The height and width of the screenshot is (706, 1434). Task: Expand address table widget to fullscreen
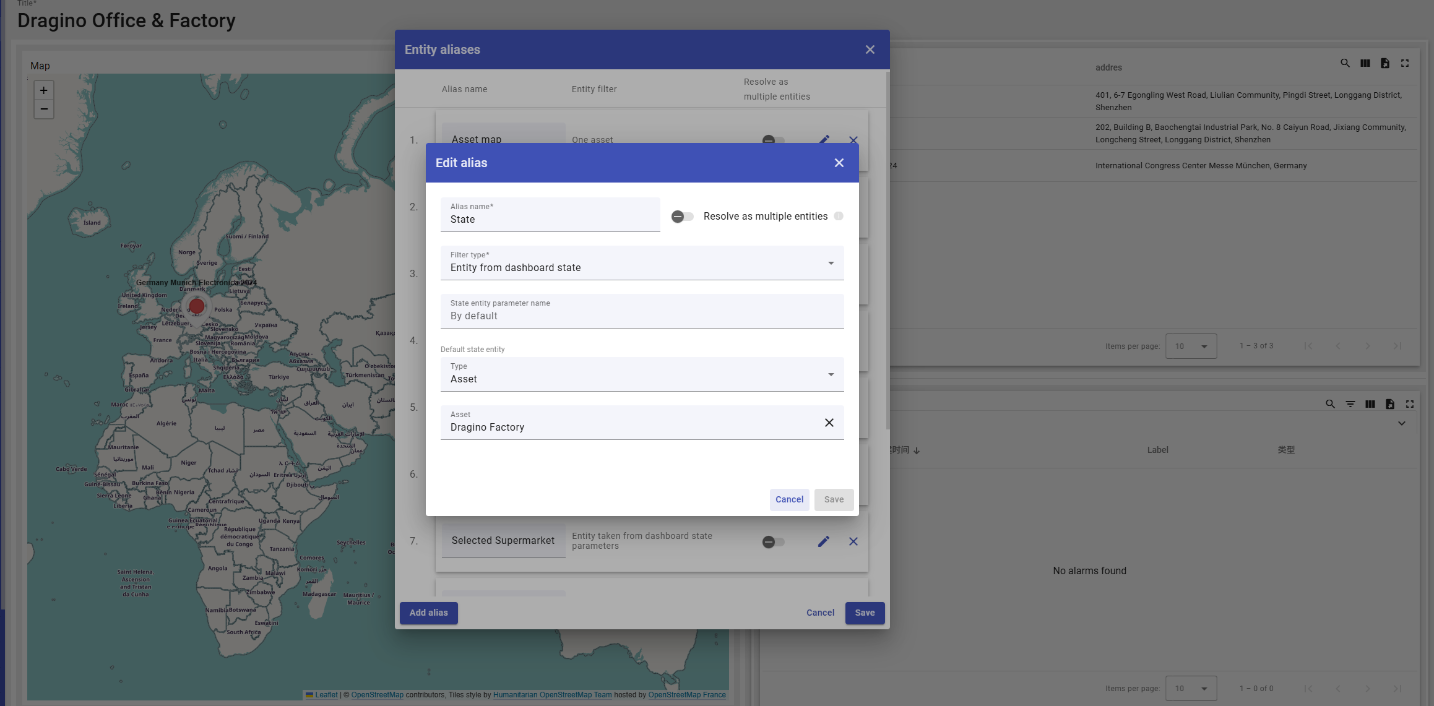coord(1405,63)
